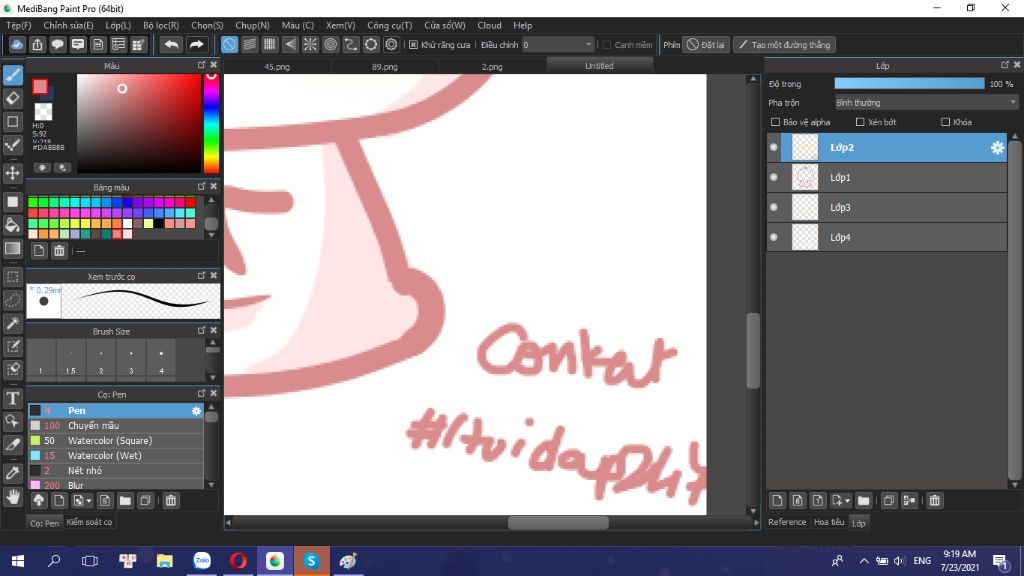
Task: Enable radial snap guide
Action: point(310,44)
